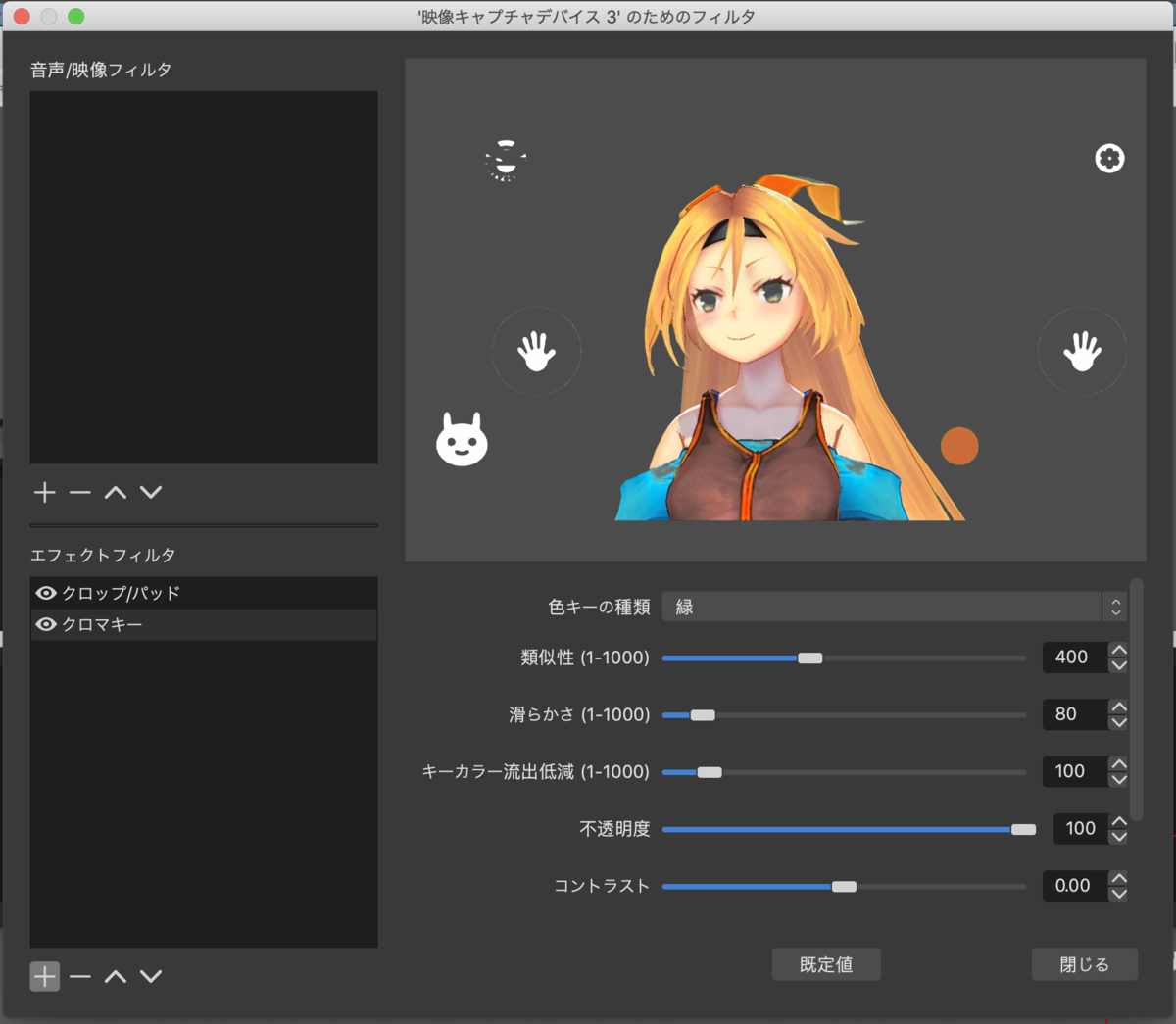Toggle visibility of the クロップ/パッド filter
Screen dimensions: 1176x1024
[x=46, y=593]
